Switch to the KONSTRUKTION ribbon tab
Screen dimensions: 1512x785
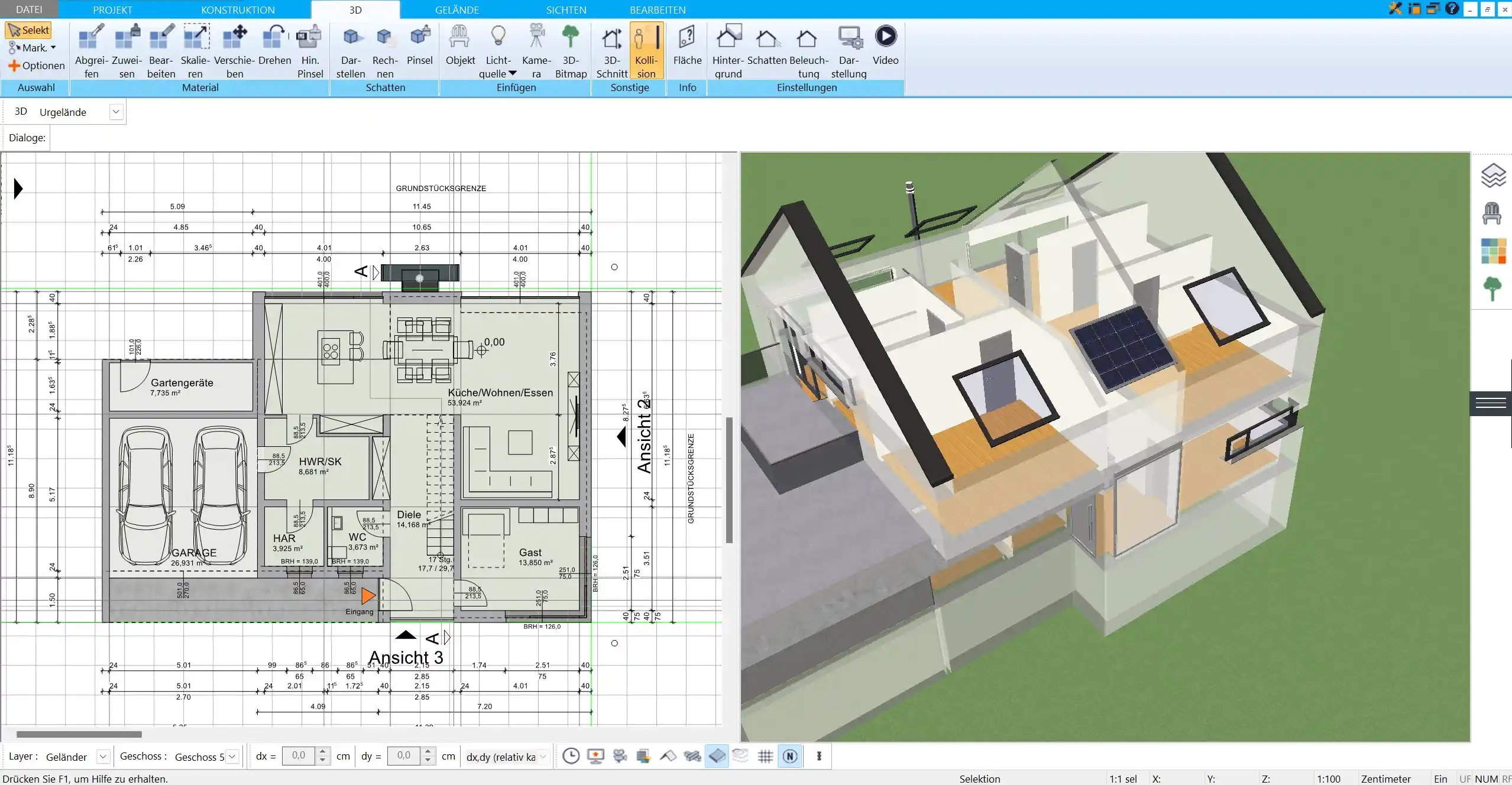tap(238, 9)
